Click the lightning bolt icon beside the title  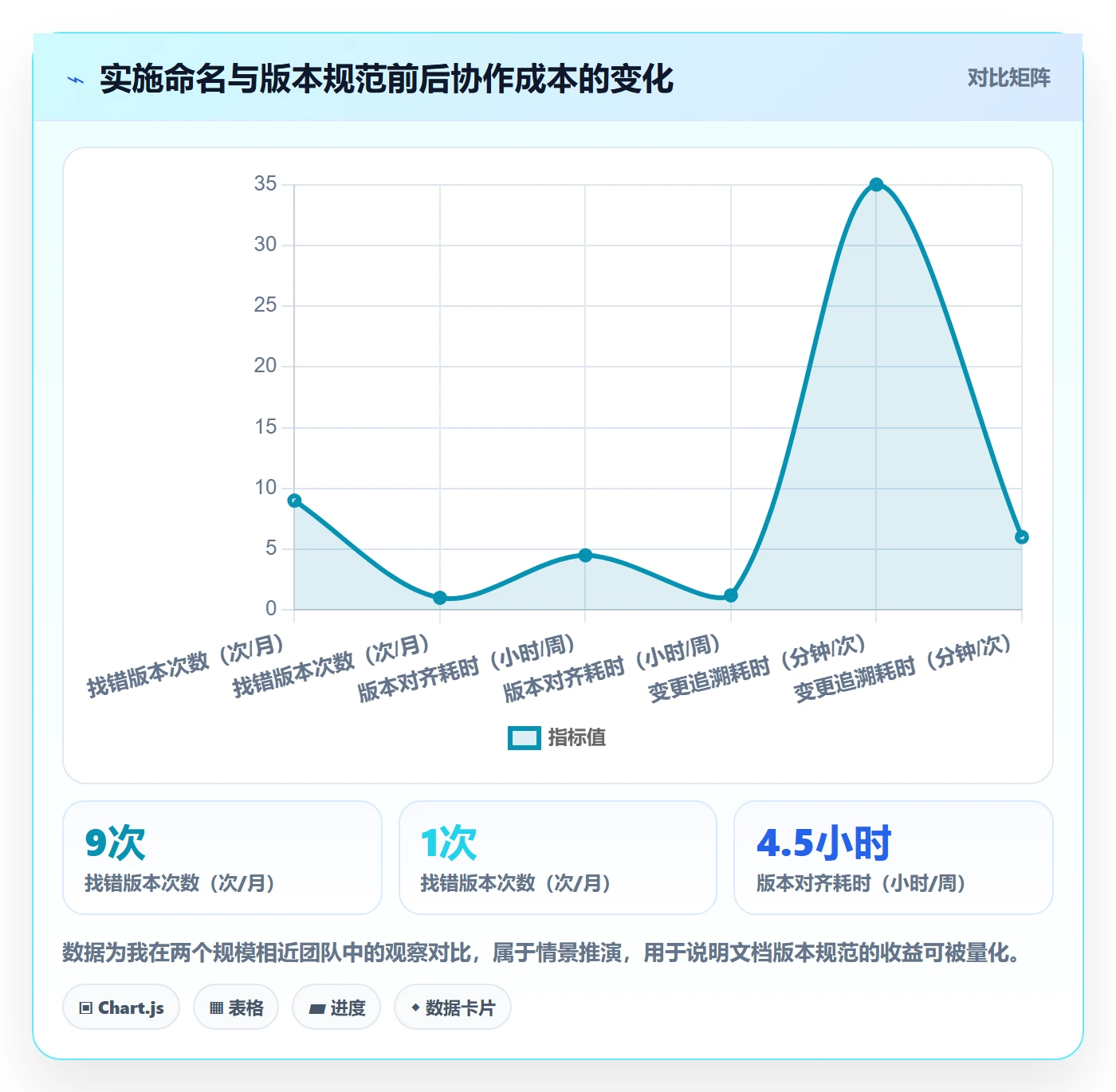click(76, 80)
